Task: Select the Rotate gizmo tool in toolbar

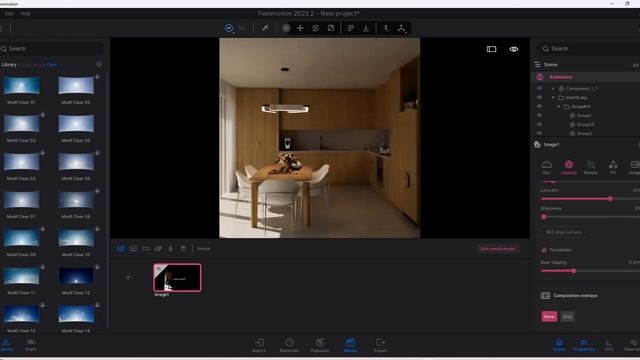Action: [x=316, y=28]
